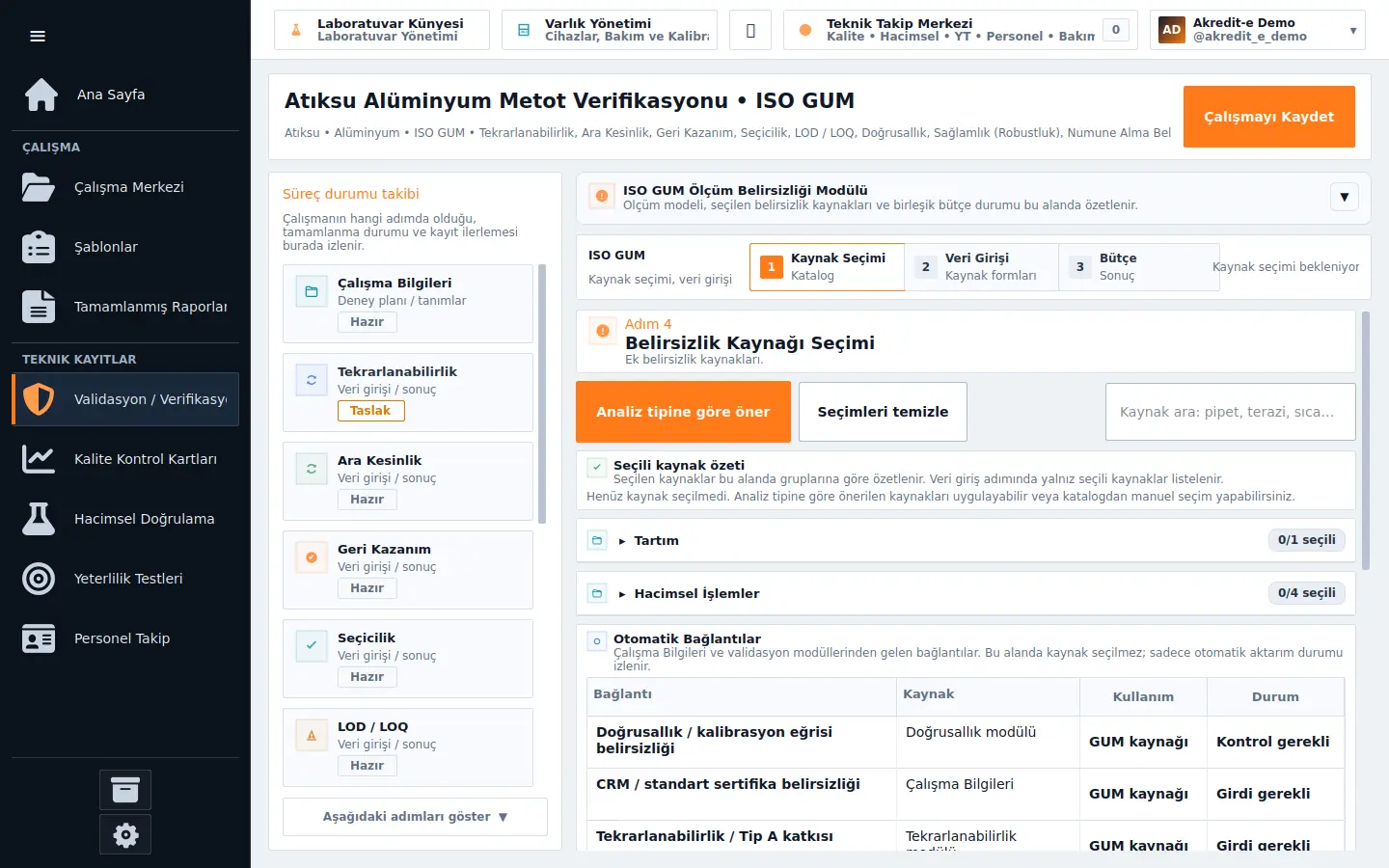Go to Ana Sayfa home icon

[41, 95]
